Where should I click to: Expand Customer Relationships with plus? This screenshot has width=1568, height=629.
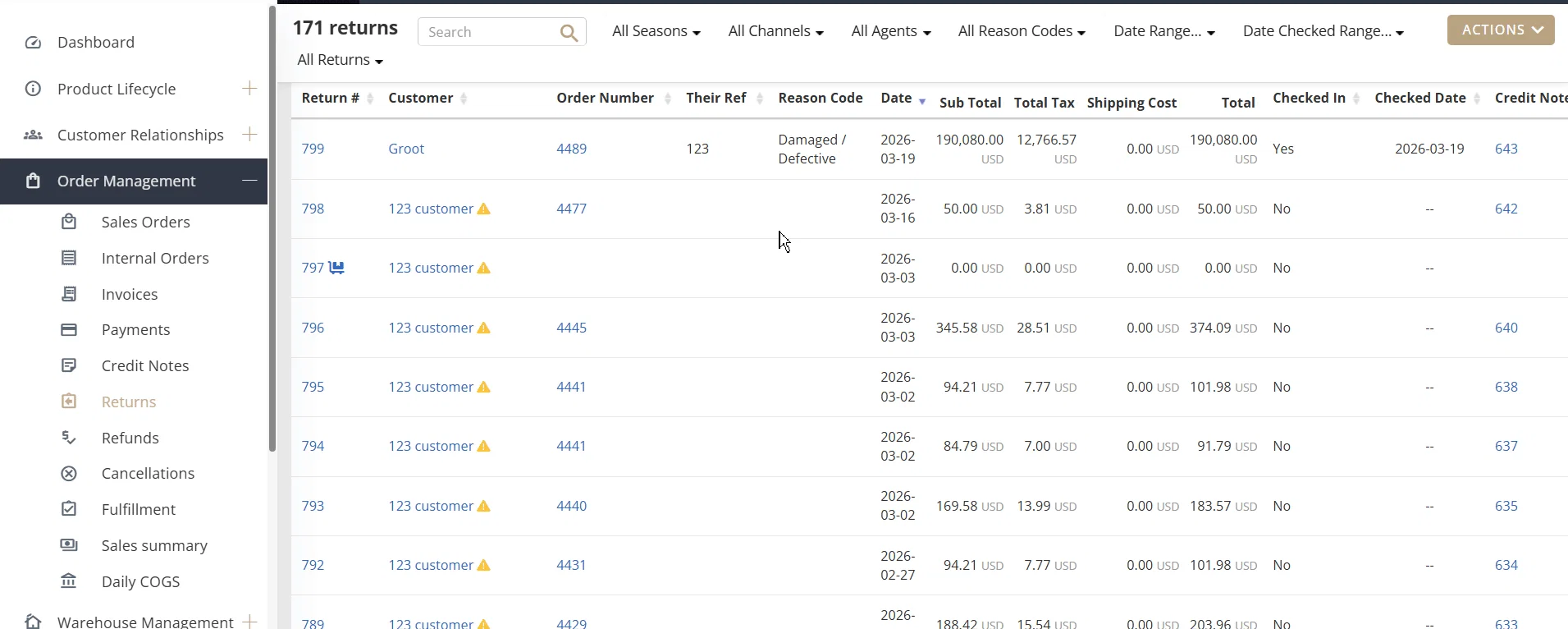249,134
